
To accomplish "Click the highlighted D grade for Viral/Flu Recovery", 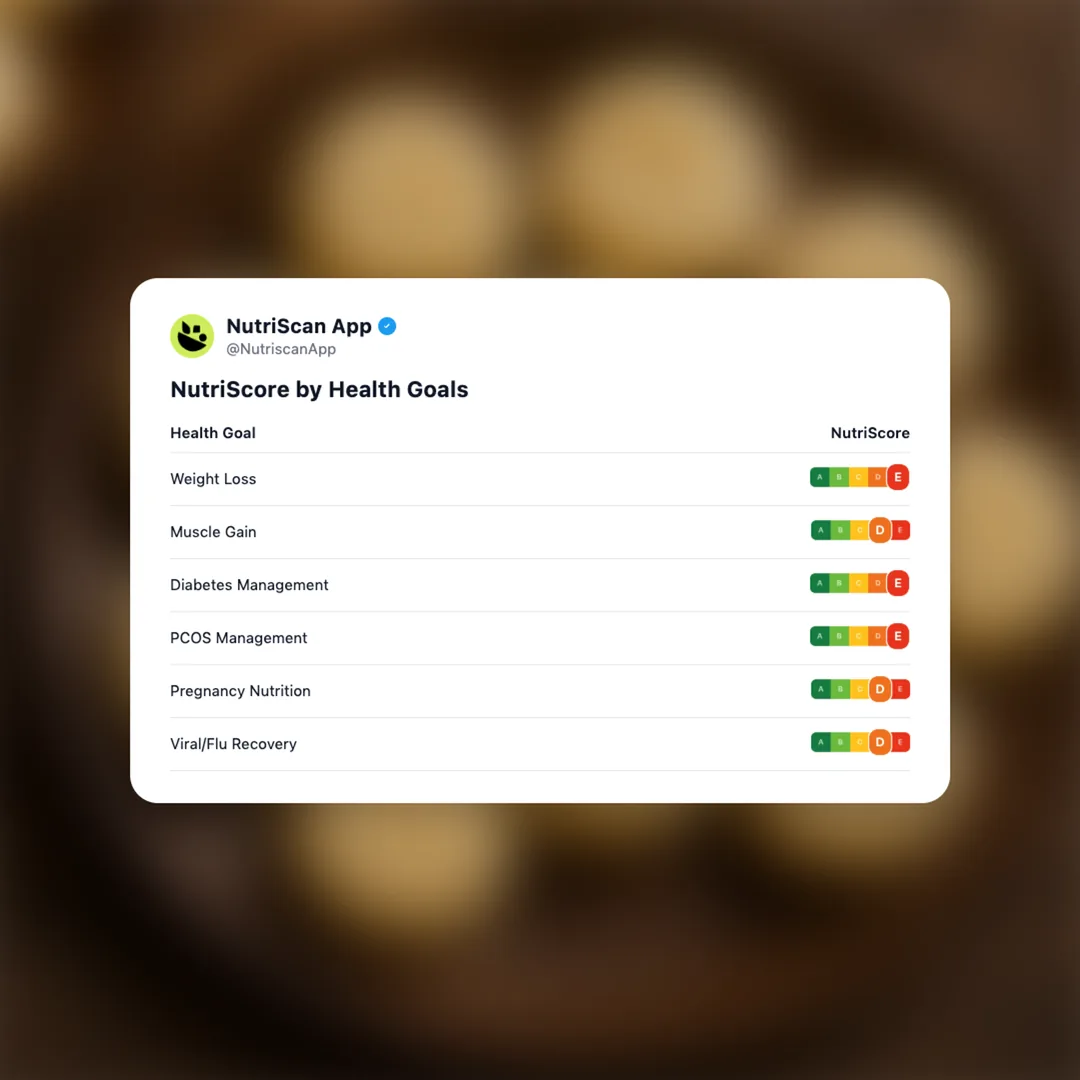I will tap(880, 743).
